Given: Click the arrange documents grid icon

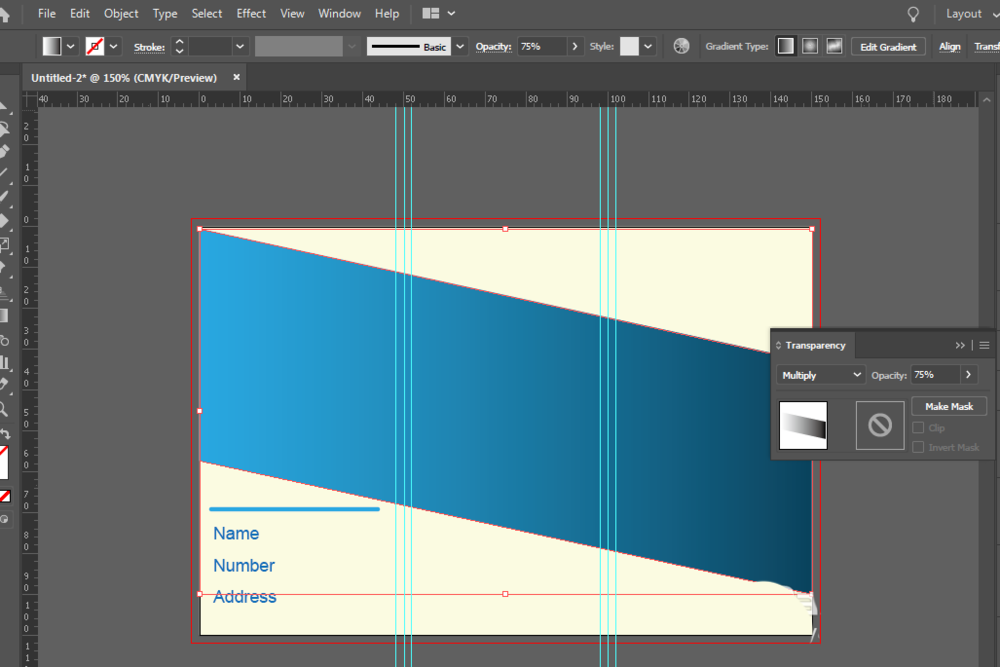Looking at the screenshot, I should (x=431, y=13).
